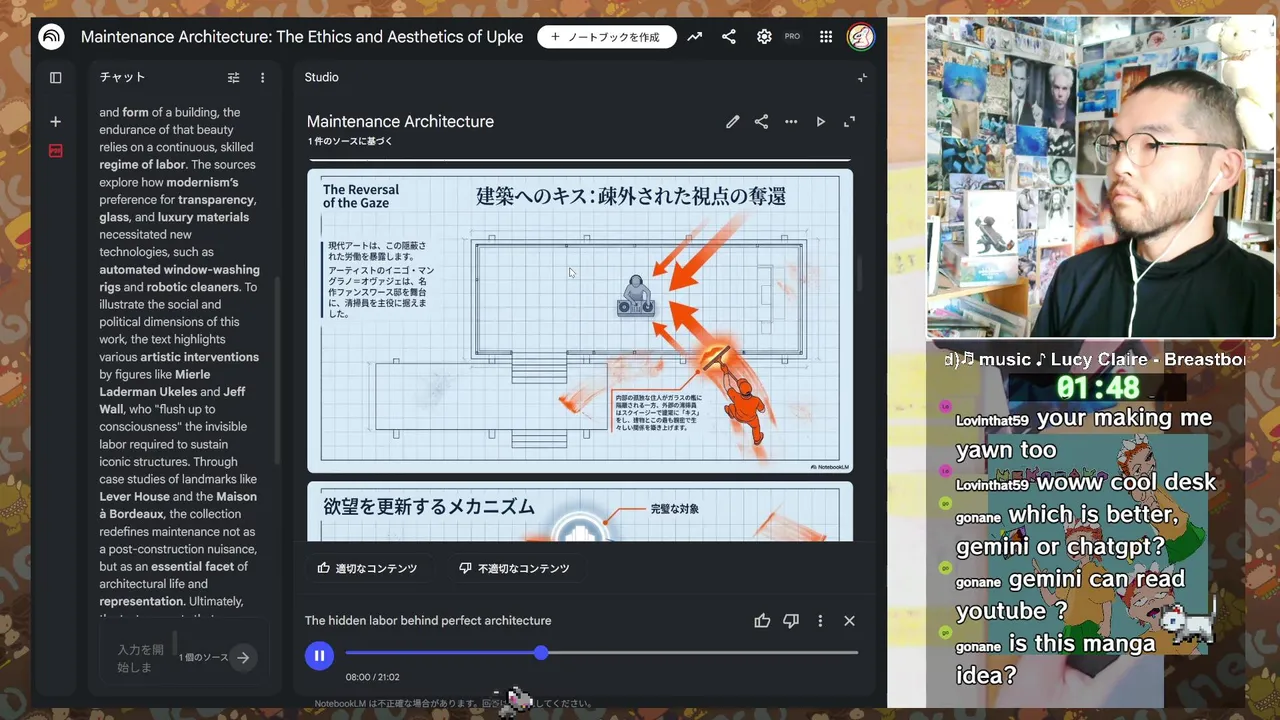This screenshot has width=1280, height=720.
Task: Share the Maintenance Architecture slide deck
Action: click(762, 122)
